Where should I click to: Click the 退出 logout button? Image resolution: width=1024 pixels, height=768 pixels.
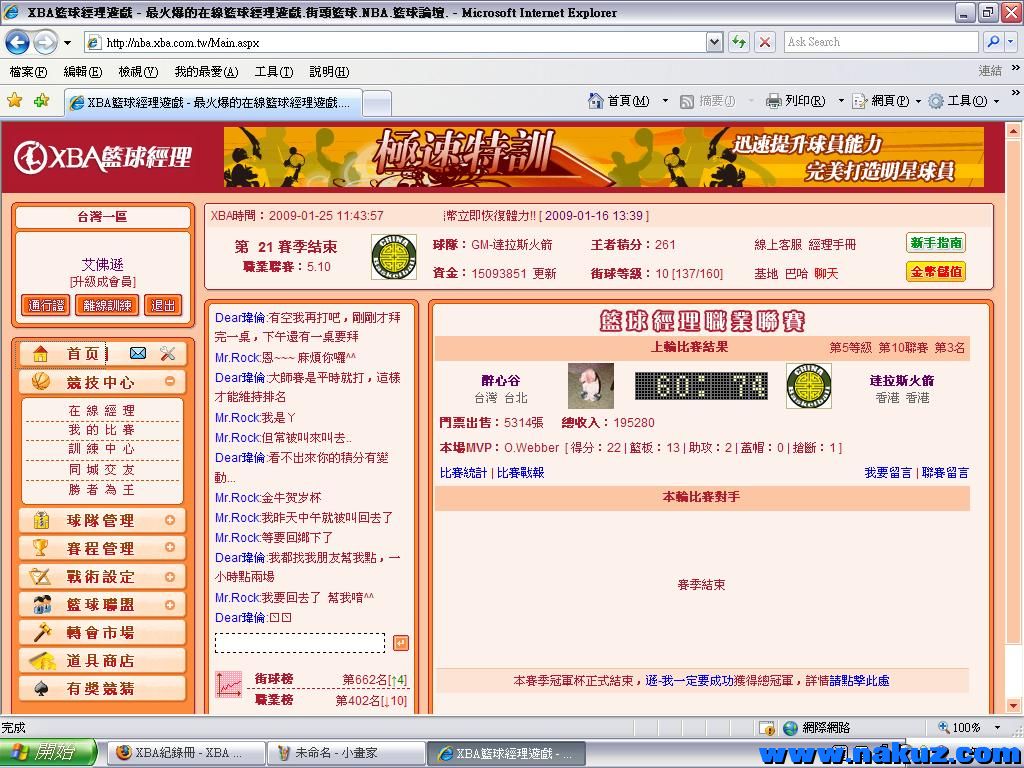click(x=163, y=305)
